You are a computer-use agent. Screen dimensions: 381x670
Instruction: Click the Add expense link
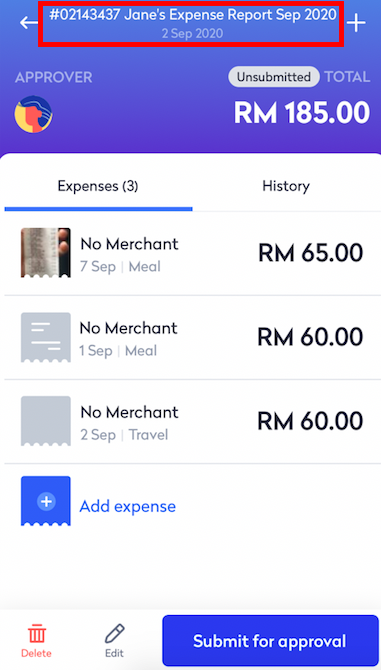click(128, 506)
